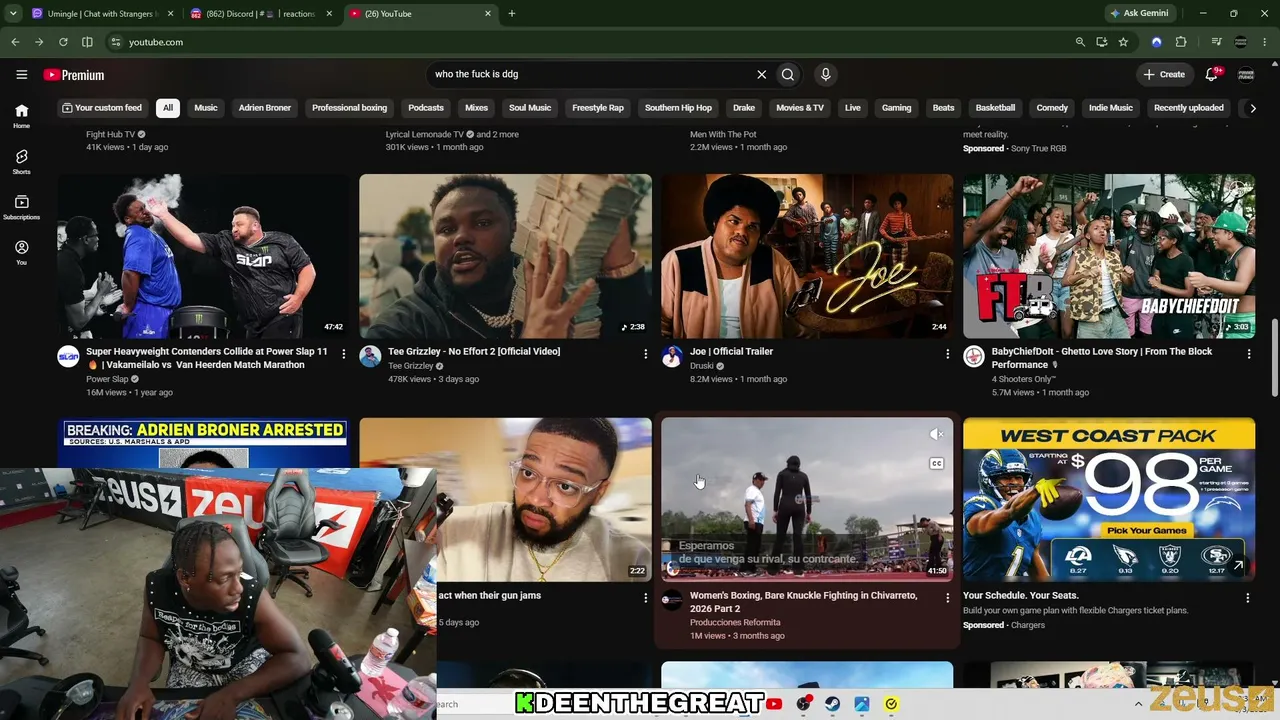
Task: Visit Producciones Reformita channel name
Action: [735, 622]
